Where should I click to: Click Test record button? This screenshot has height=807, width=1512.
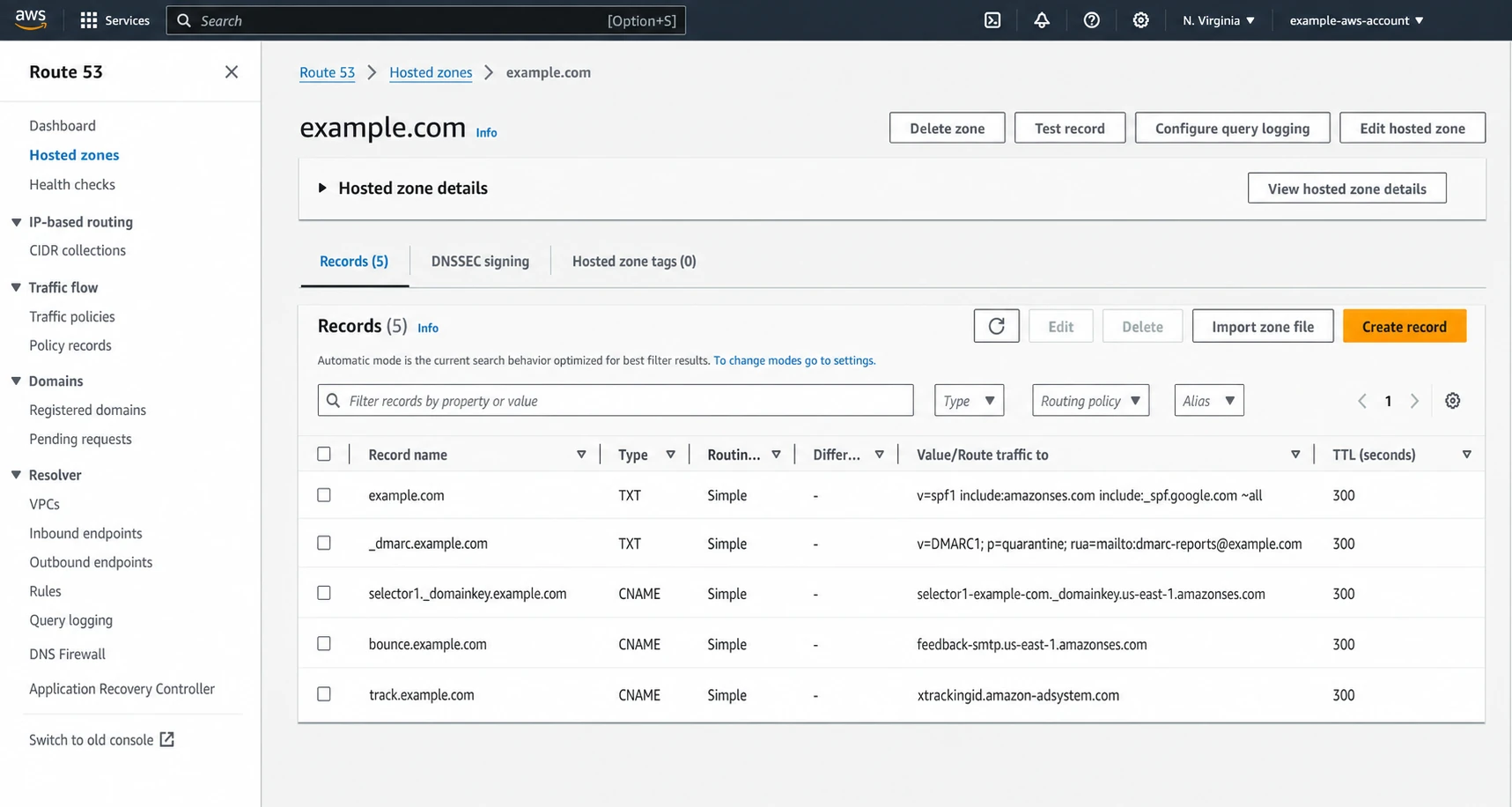1070,128
